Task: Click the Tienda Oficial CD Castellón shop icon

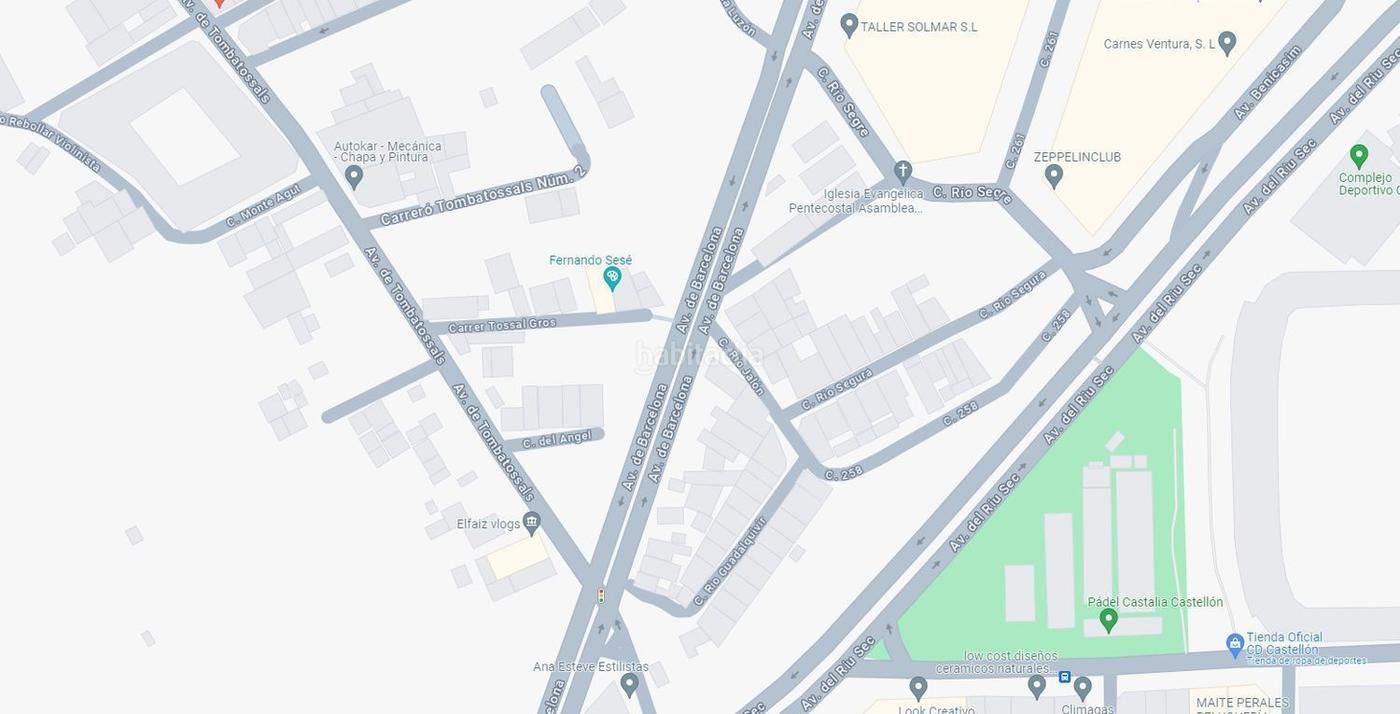Action: point(1235,643)
